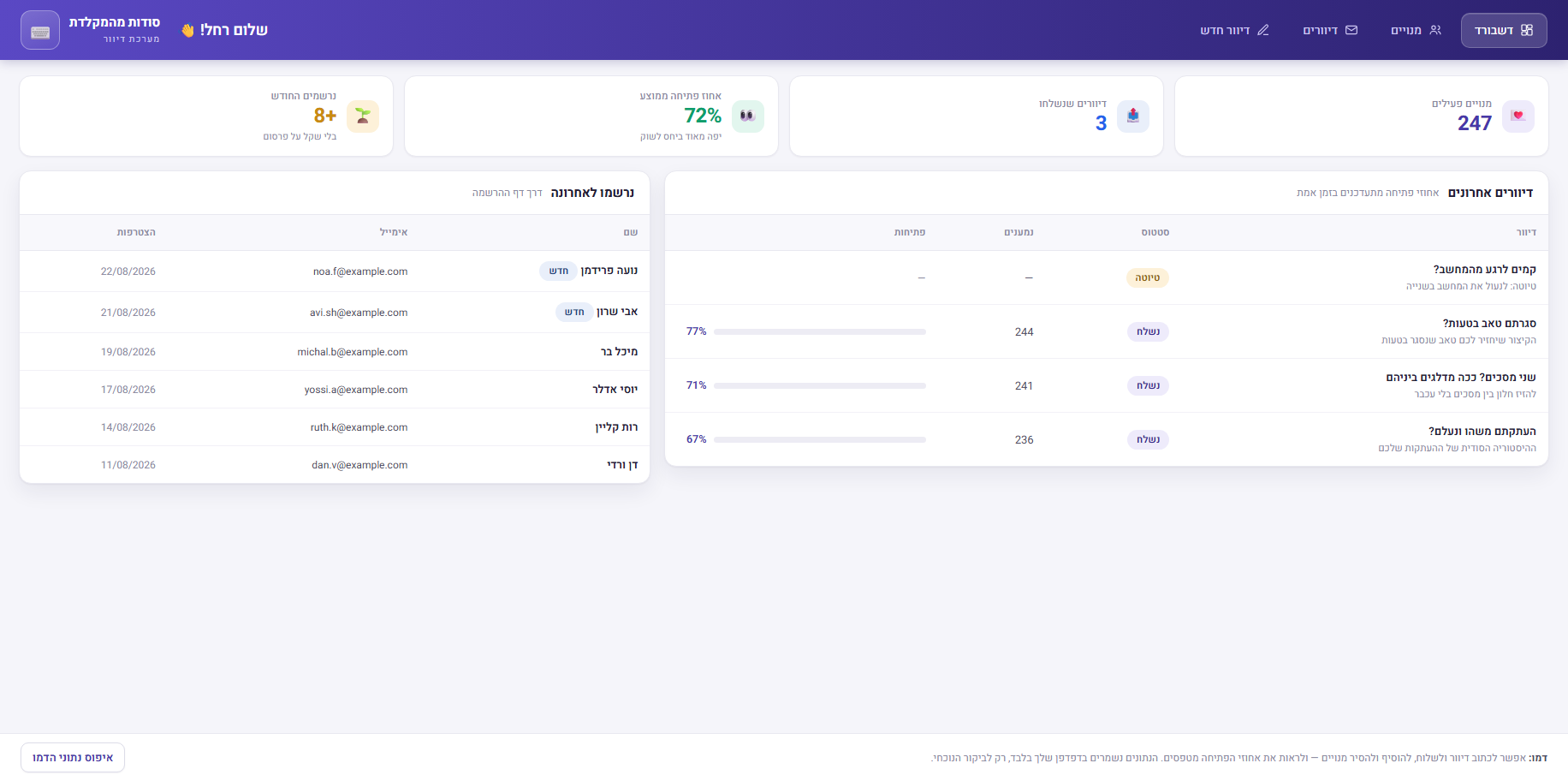The height and width of the screenshot is (781, 1568).
Task: Click email michal.b@example.com
Action: (353, 352)
